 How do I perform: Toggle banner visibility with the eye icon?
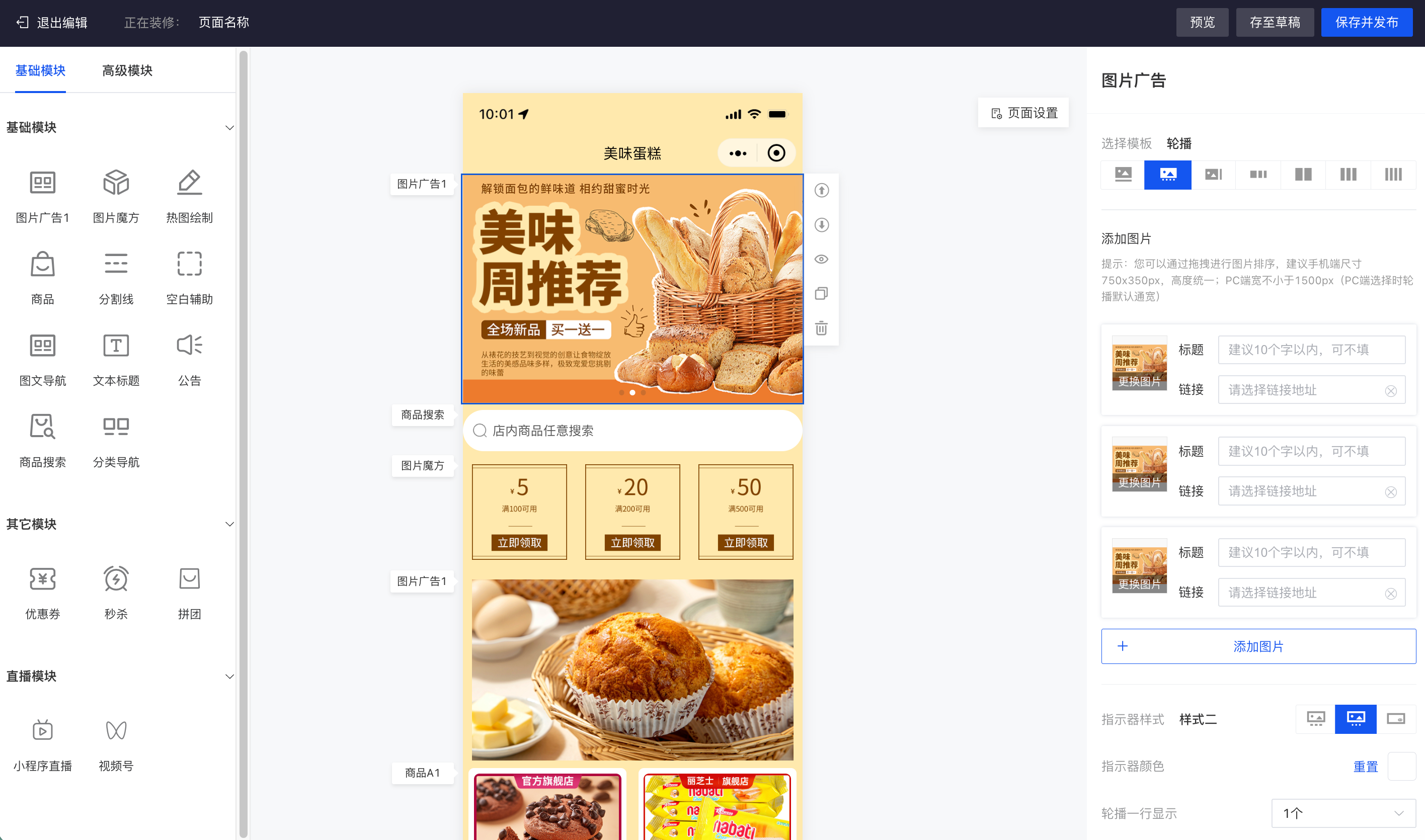822,259
